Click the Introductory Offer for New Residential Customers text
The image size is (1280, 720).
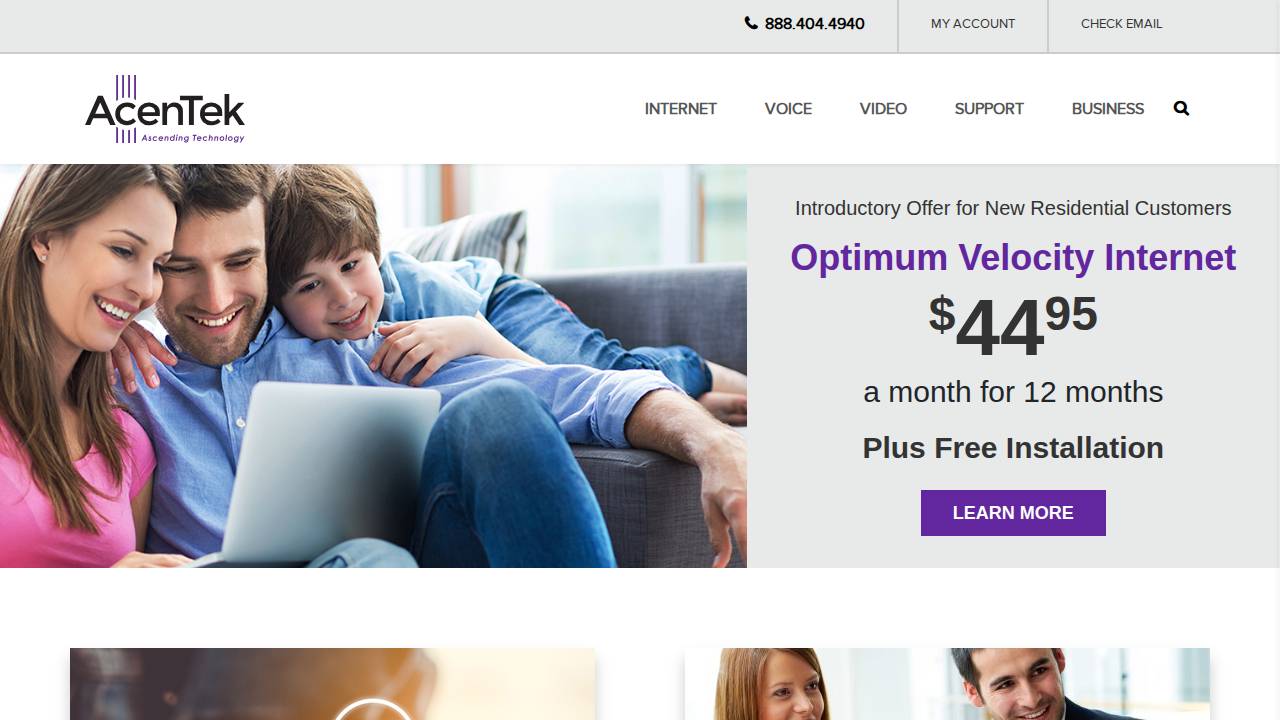click(x=1013, y=208)
